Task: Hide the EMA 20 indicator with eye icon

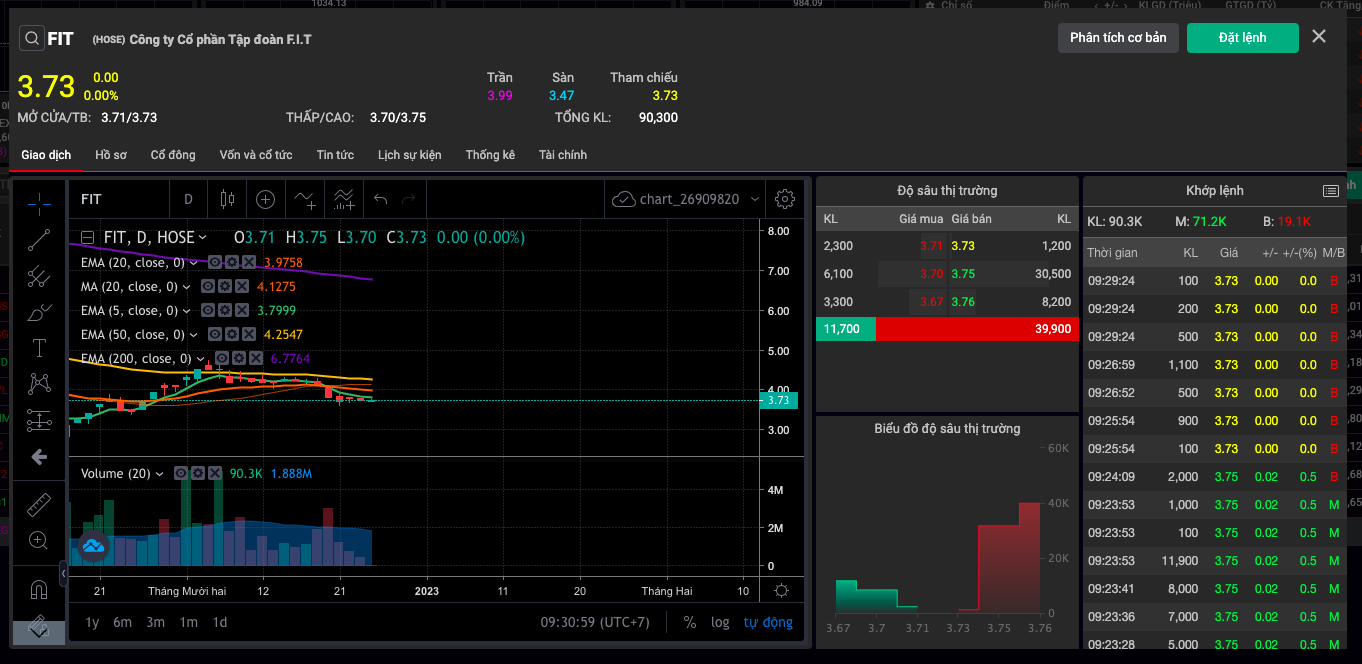Action: 215,262
